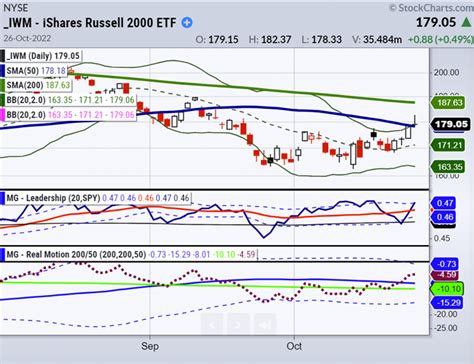
Task: Click the faded previous chart navigation button
Action: [212, 324]
